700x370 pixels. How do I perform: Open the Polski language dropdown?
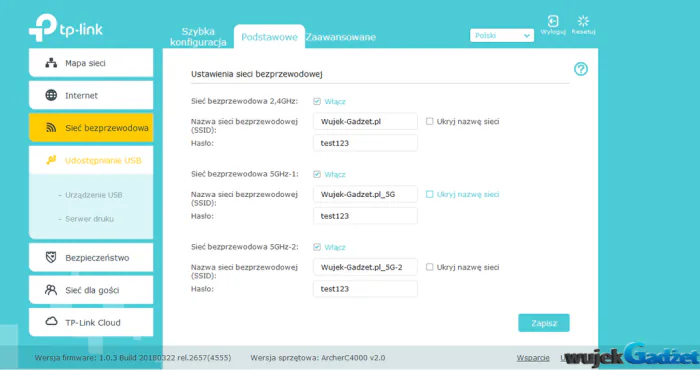pos(502,35)
